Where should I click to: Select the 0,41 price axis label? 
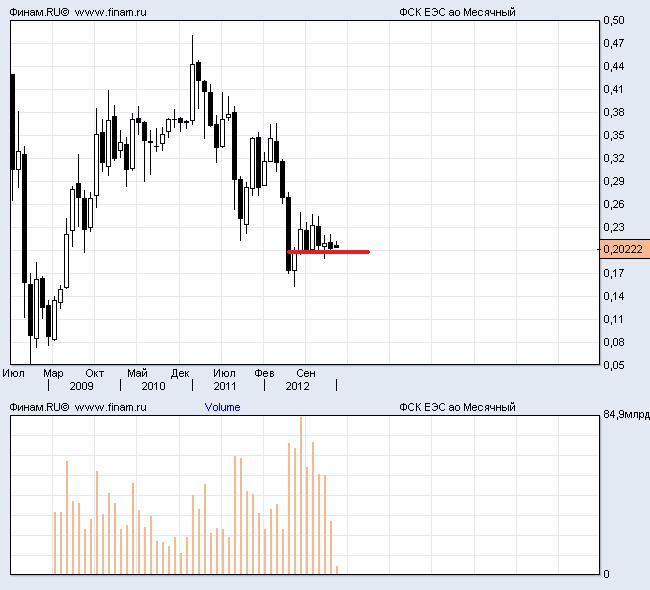pos(614,89)
